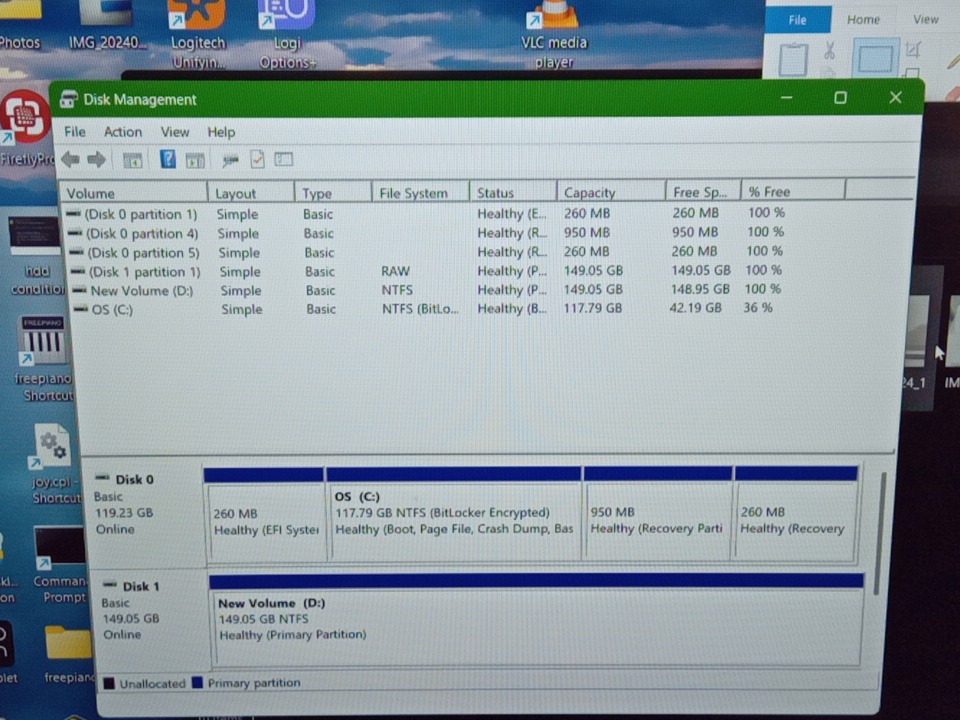The height and width of the screenshot is (720, 960).
Task: Sort by the Status column header
Action: click(x=513, y=192)
